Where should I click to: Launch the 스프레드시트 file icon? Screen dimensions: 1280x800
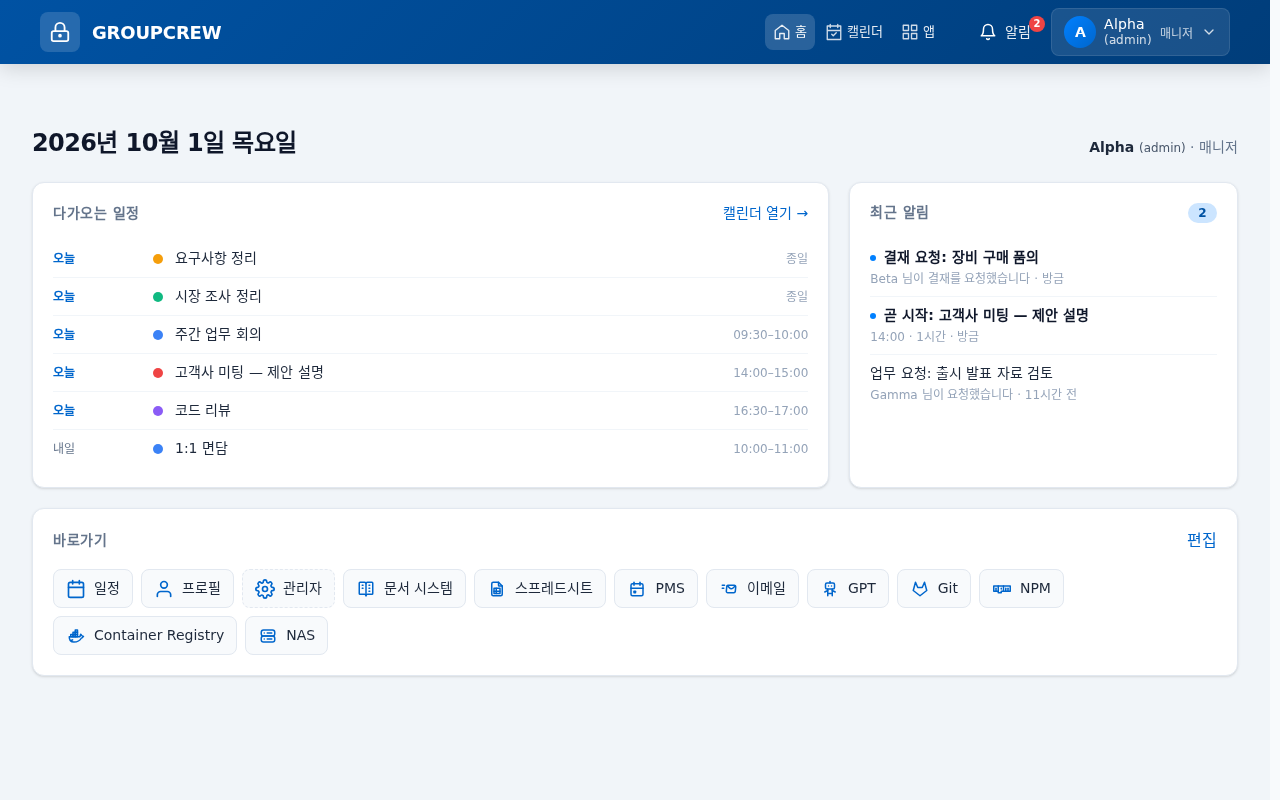(x=497, y=589)
